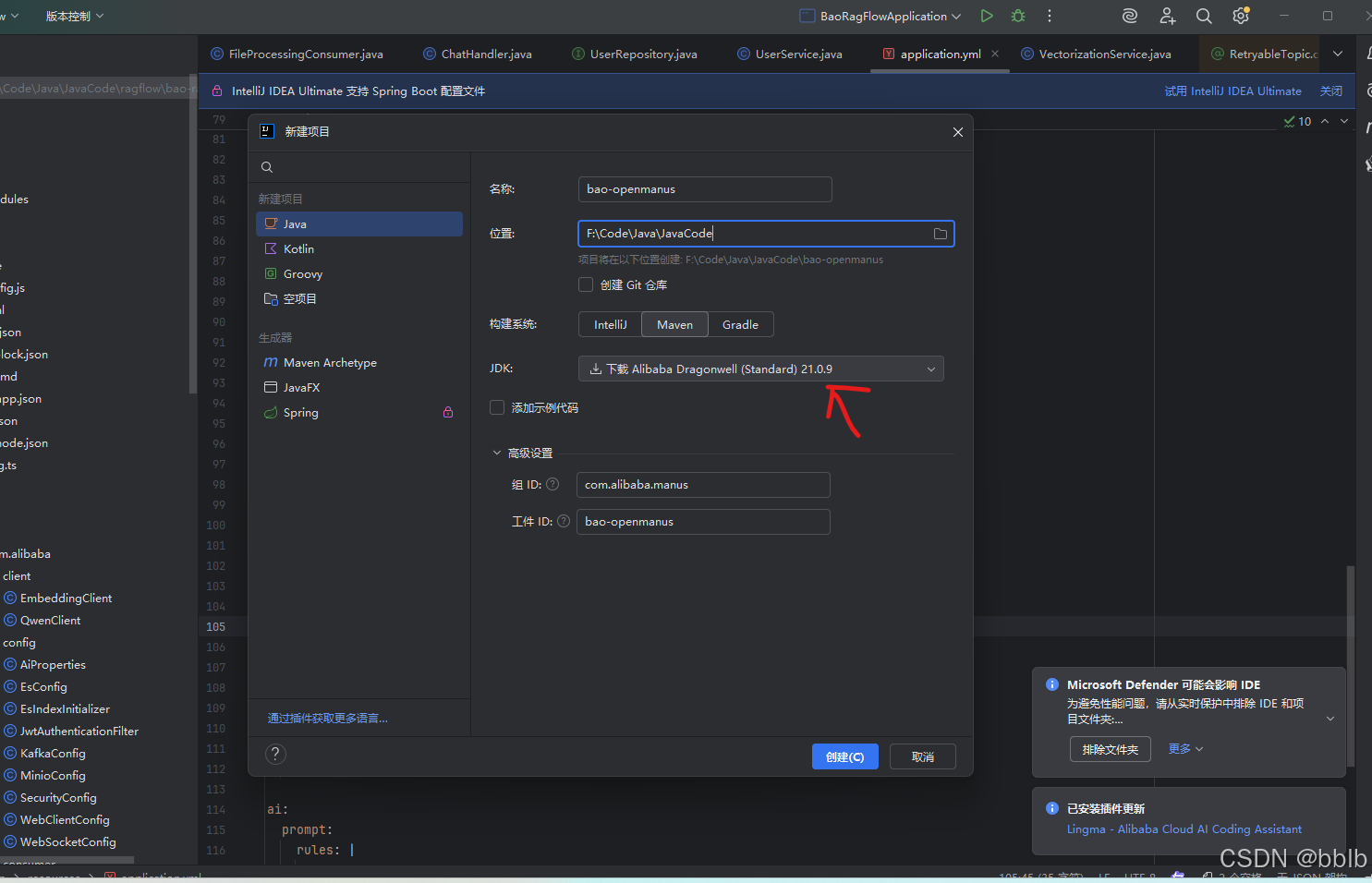Screen dimensions: 1372x883
Task: Show help for Artifact ID field
Action: pos(564,521)
